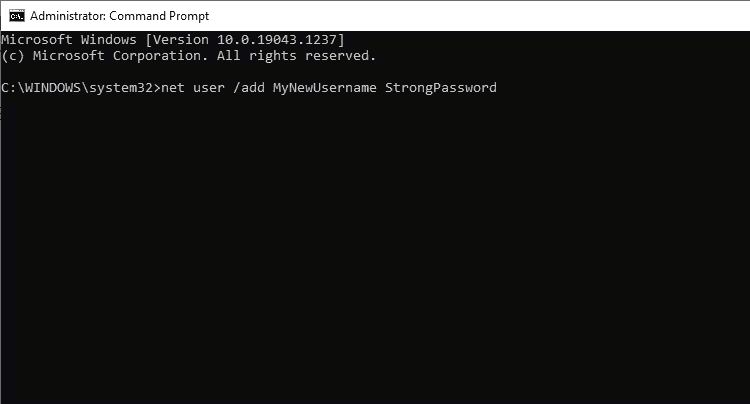750x404 pixels.
Task: Click the "StrongPassword" argument
Action: click(440, 88)
